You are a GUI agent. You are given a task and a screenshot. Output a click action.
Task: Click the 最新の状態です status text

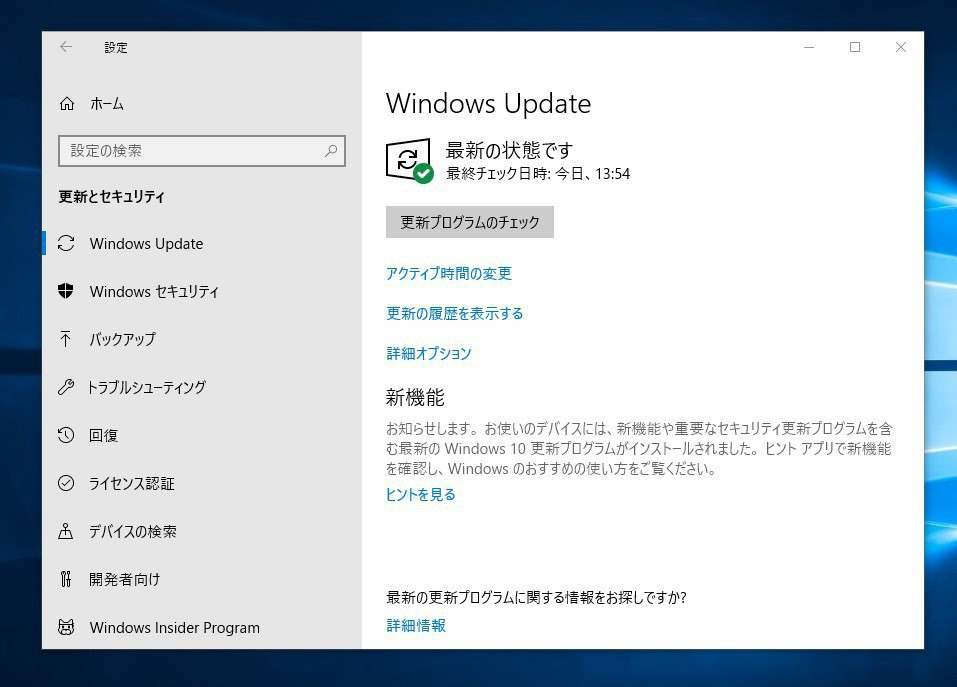point(509,149)
